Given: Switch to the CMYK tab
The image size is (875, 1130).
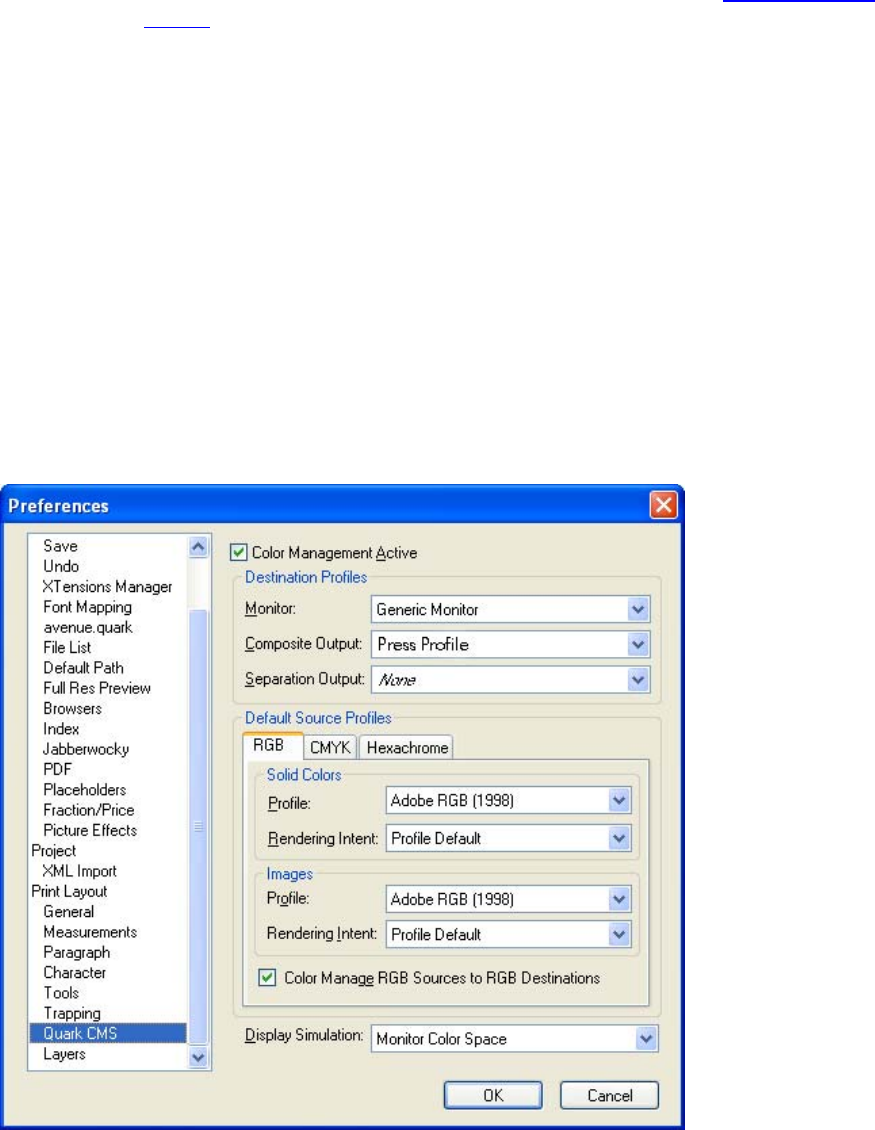Looking at the screenshot, I should tap(330, 747).
